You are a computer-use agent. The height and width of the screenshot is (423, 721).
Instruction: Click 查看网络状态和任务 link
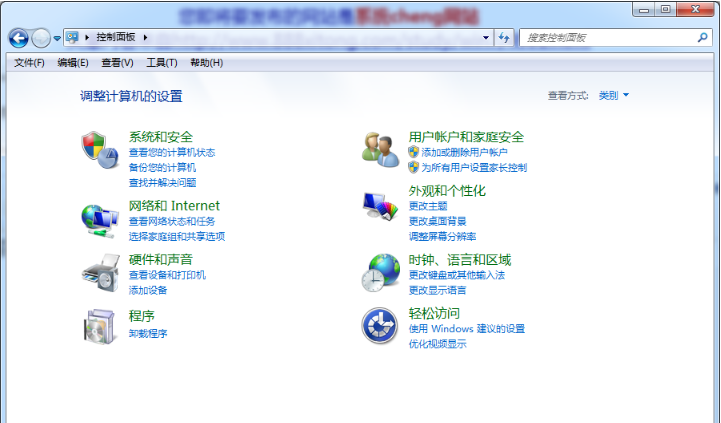[x=172, y=221]
